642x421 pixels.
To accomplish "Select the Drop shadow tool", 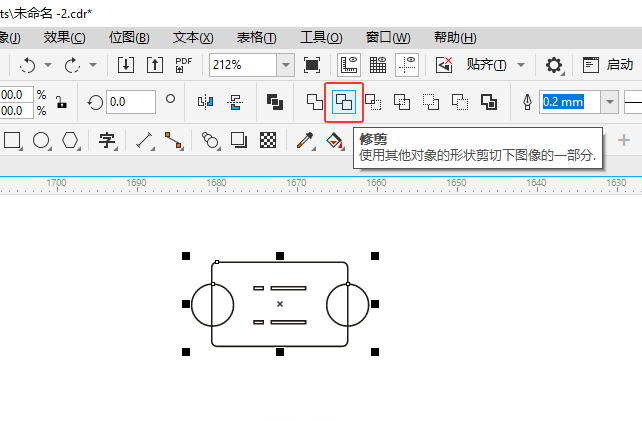I will click(239, 140).
